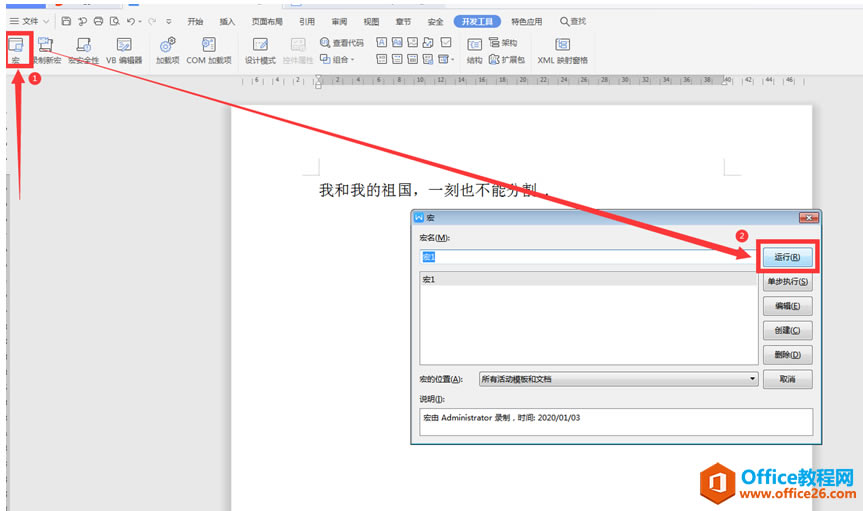Image resolution: width=863 pixels, height=511 pixels.
Task: Click 查看代码 view code
Action: tap(342, 42)
